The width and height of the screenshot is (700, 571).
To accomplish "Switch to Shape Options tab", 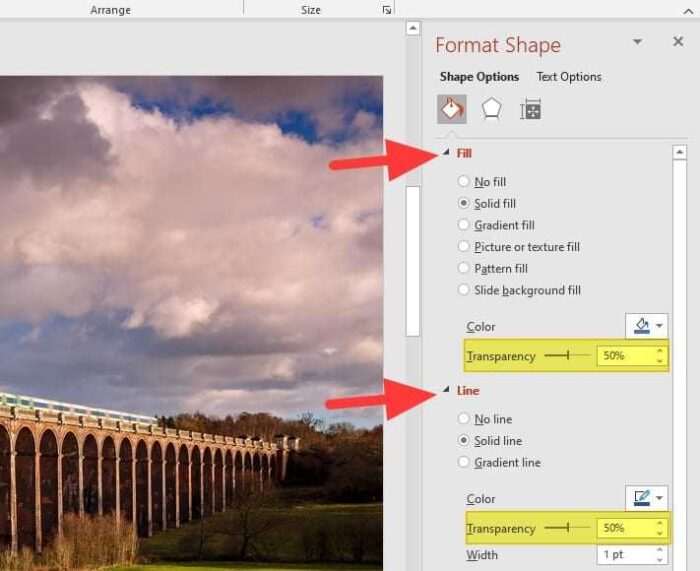I will coord(479,77).
